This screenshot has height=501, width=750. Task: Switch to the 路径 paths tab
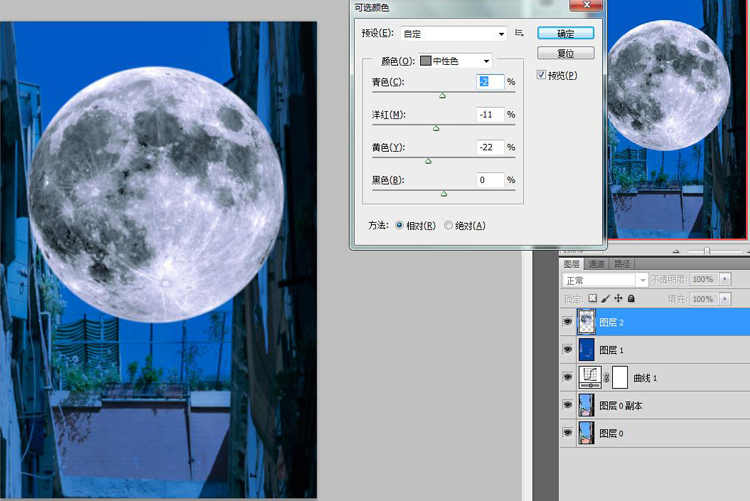pyautogui.click(x=622, y=264)
